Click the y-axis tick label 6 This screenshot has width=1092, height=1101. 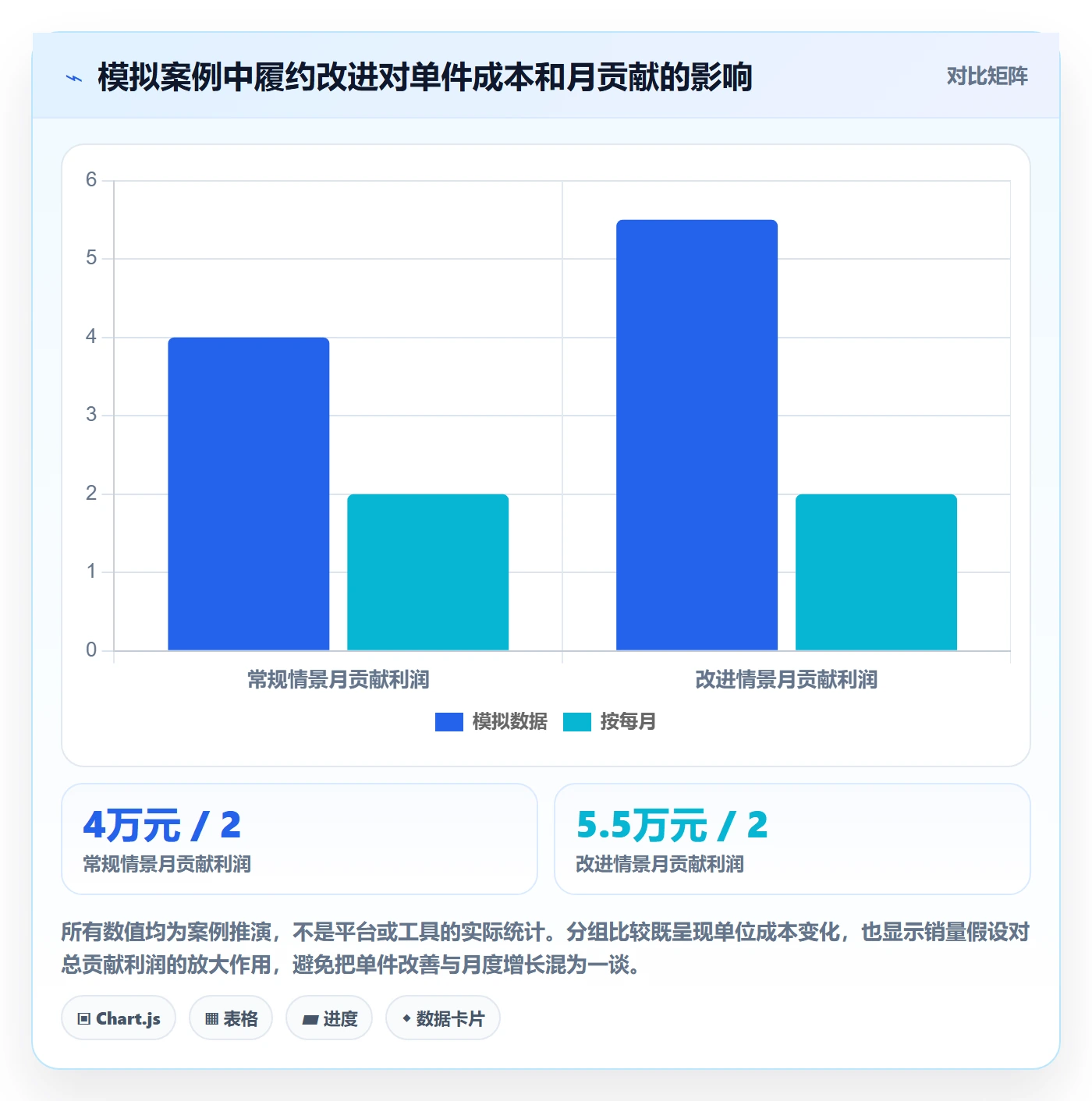tap(91, 180)
